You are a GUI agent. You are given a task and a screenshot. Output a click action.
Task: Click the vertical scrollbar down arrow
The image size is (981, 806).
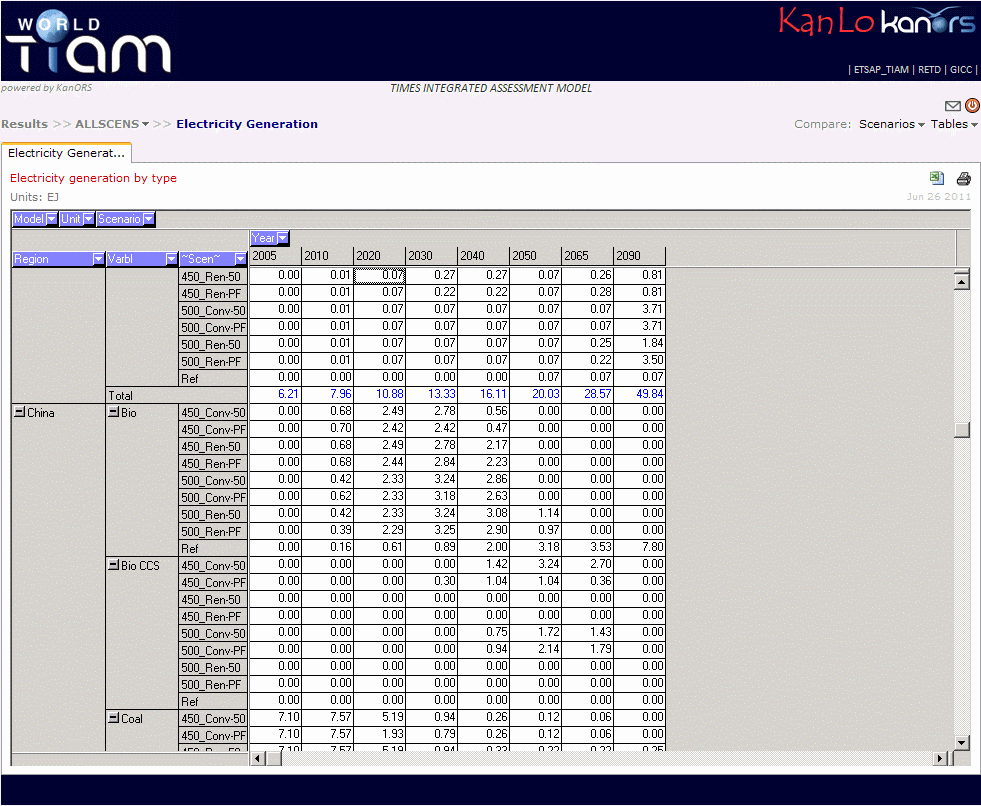coord(962,743)
